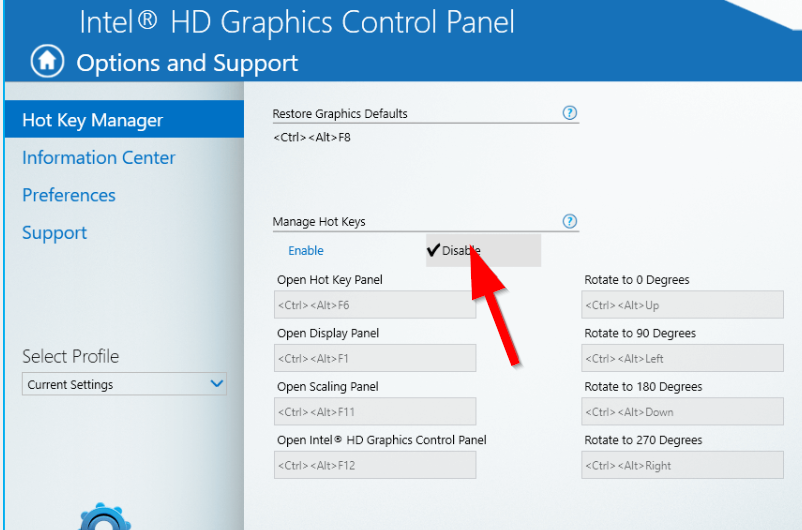Viewport: 802px width, 530px height.
Task: Expand the Select Profile dropdown
Action: [x=124, y=384]
